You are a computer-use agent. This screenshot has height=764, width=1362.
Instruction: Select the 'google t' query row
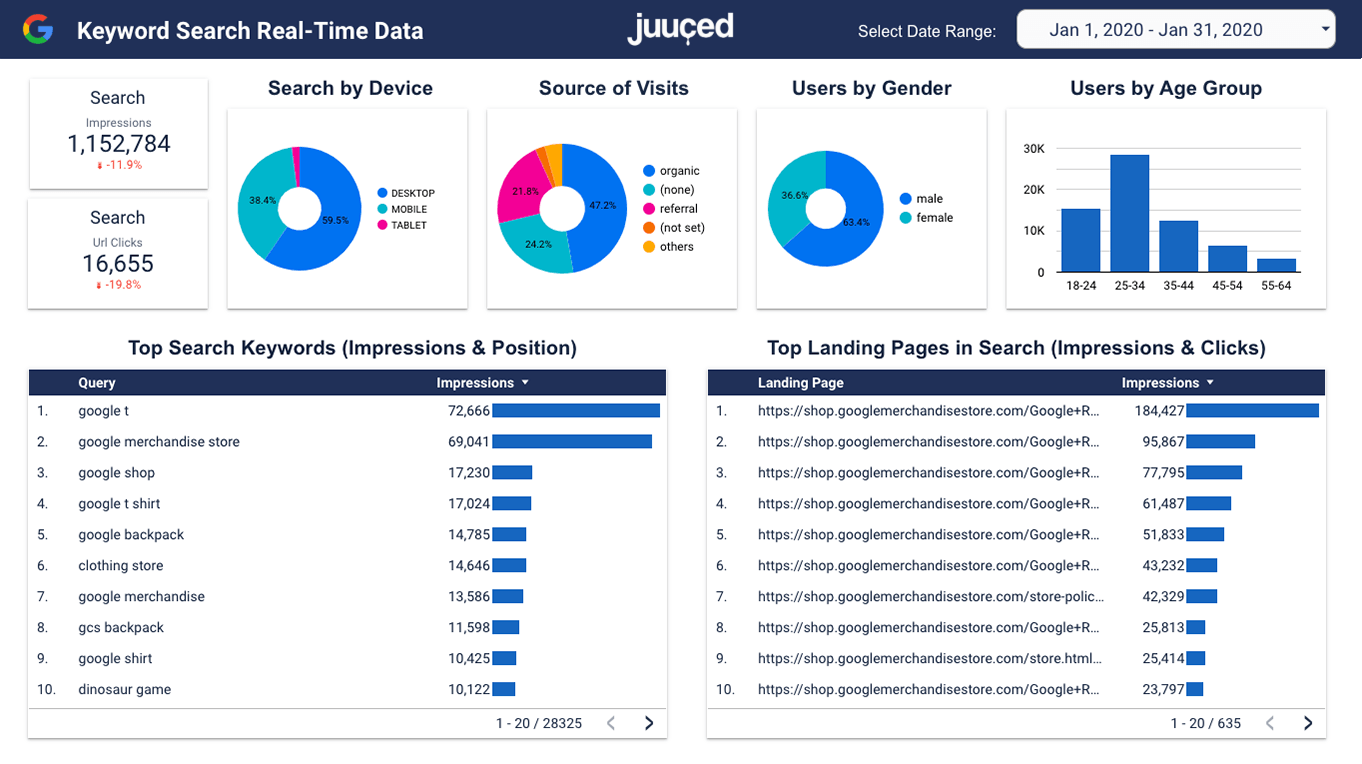pyautogui.click(x=347, y=411)
